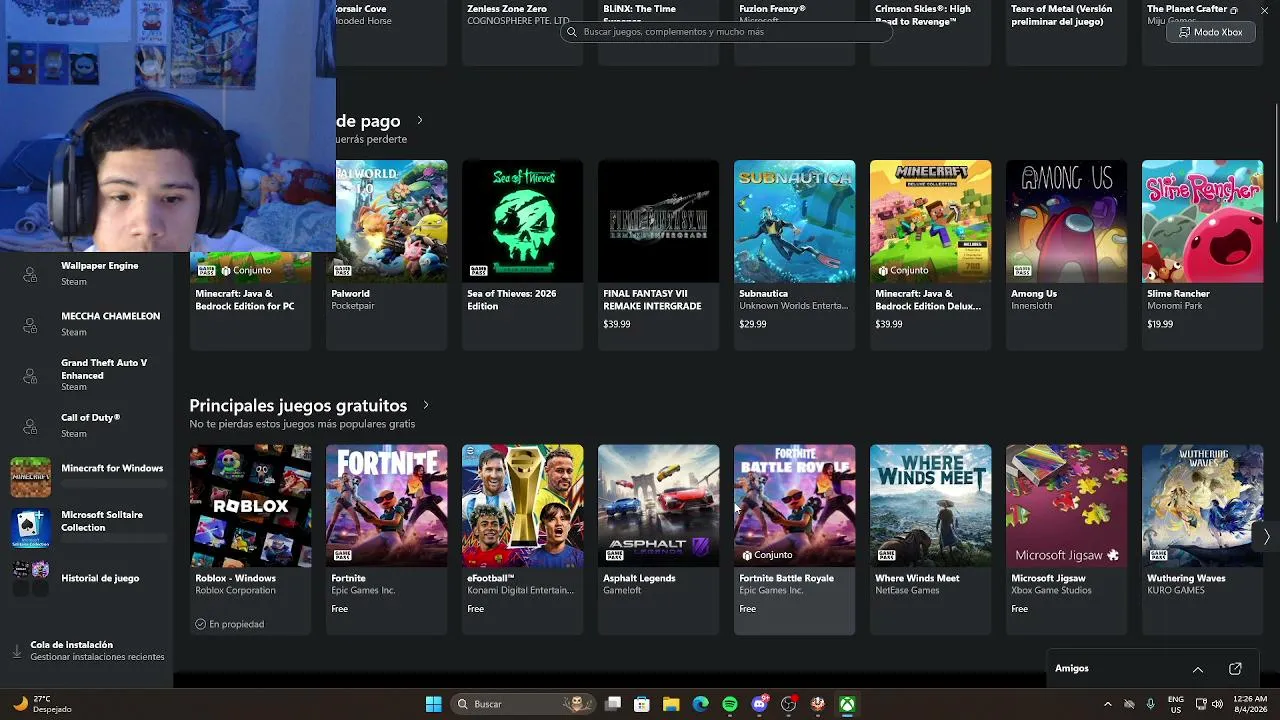Open the Among Us cover art
1280x720 pixels.
coord(1066,221)
